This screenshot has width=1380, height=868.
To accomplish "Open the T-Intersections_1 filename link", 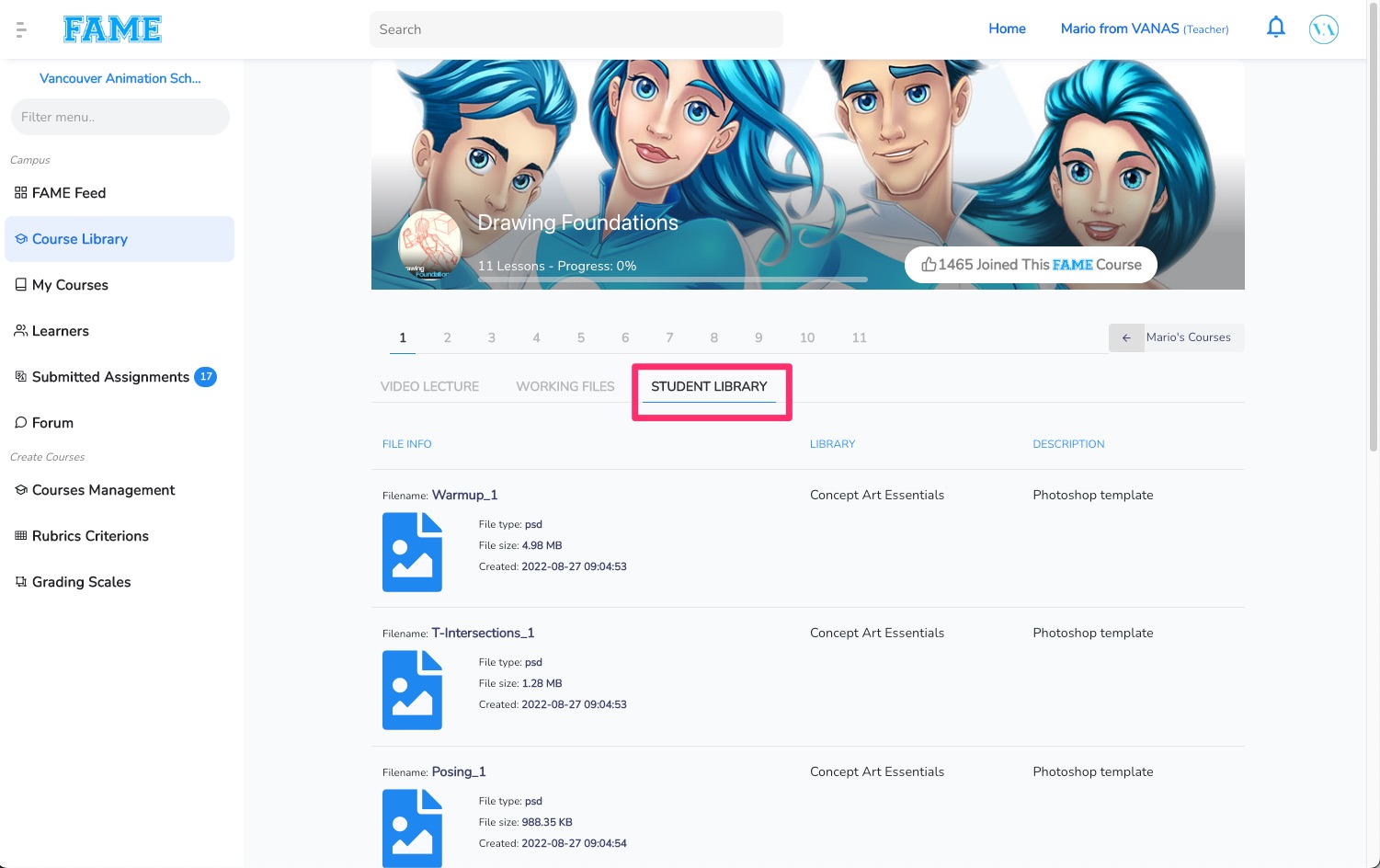I will coord(483,633).
